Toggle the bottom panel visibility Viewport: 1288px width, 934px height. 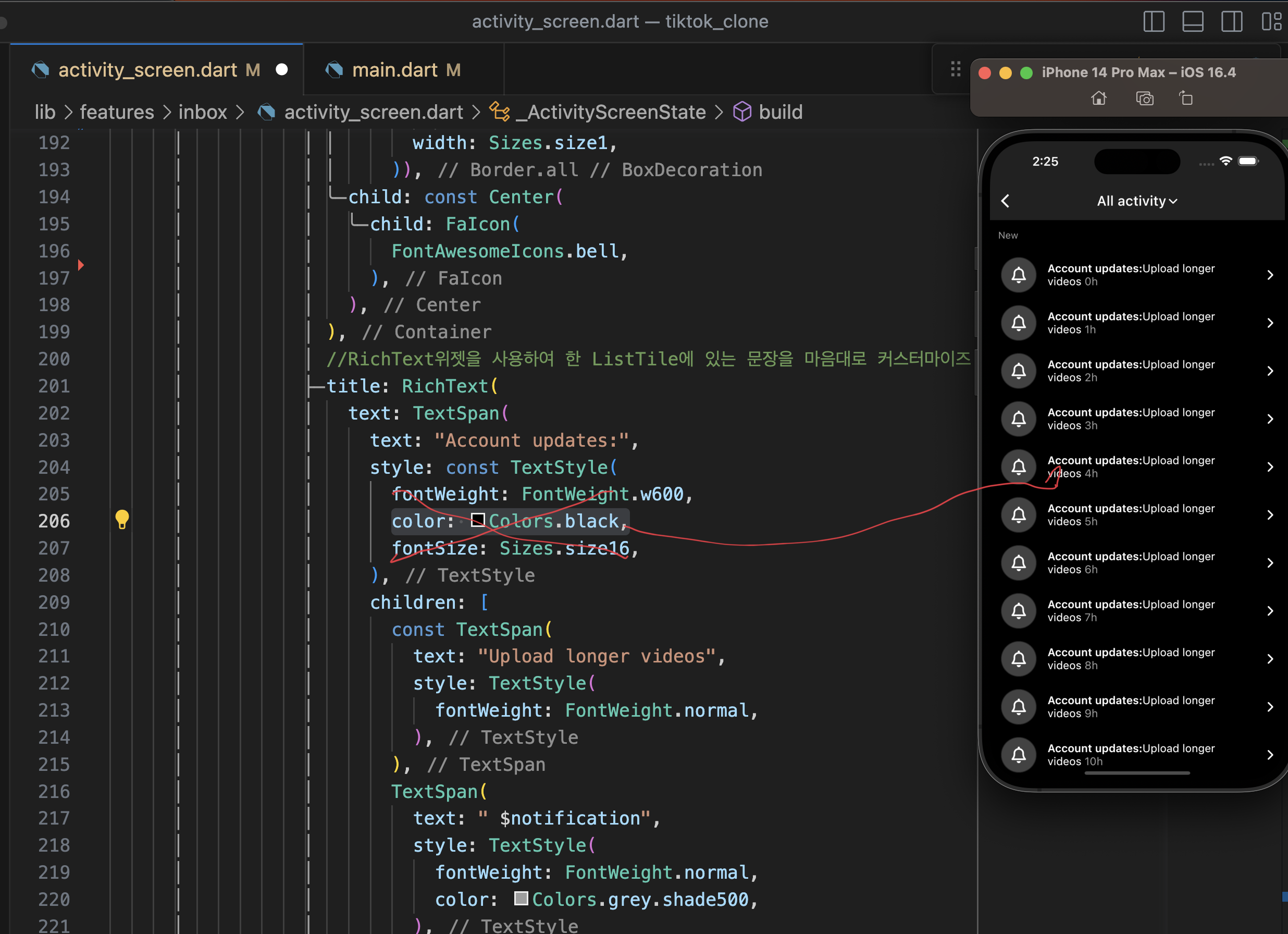point(1193,21)
